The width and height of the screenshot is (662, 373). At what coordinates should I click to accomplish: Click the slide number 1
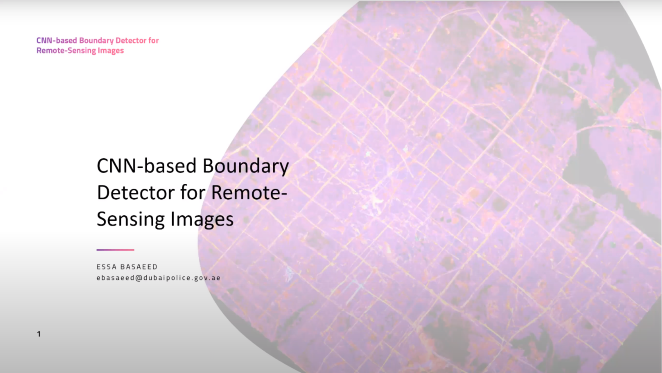39,334
